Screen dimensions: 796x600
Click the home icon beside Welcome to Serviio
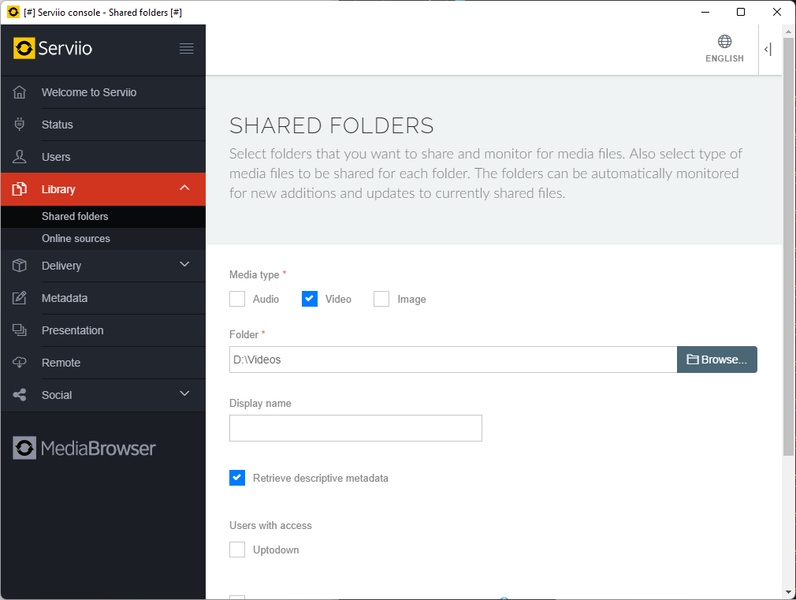(x=19, y=92)
